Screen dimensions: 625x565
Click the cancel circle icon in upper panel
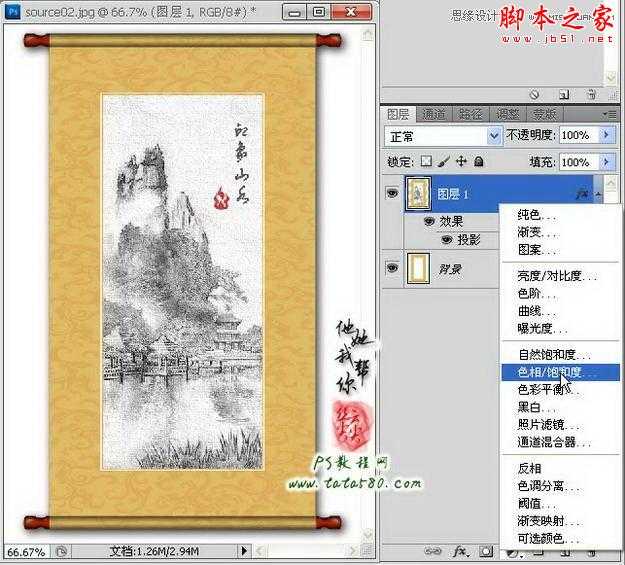pyautogui.click(x=535, y=94)
